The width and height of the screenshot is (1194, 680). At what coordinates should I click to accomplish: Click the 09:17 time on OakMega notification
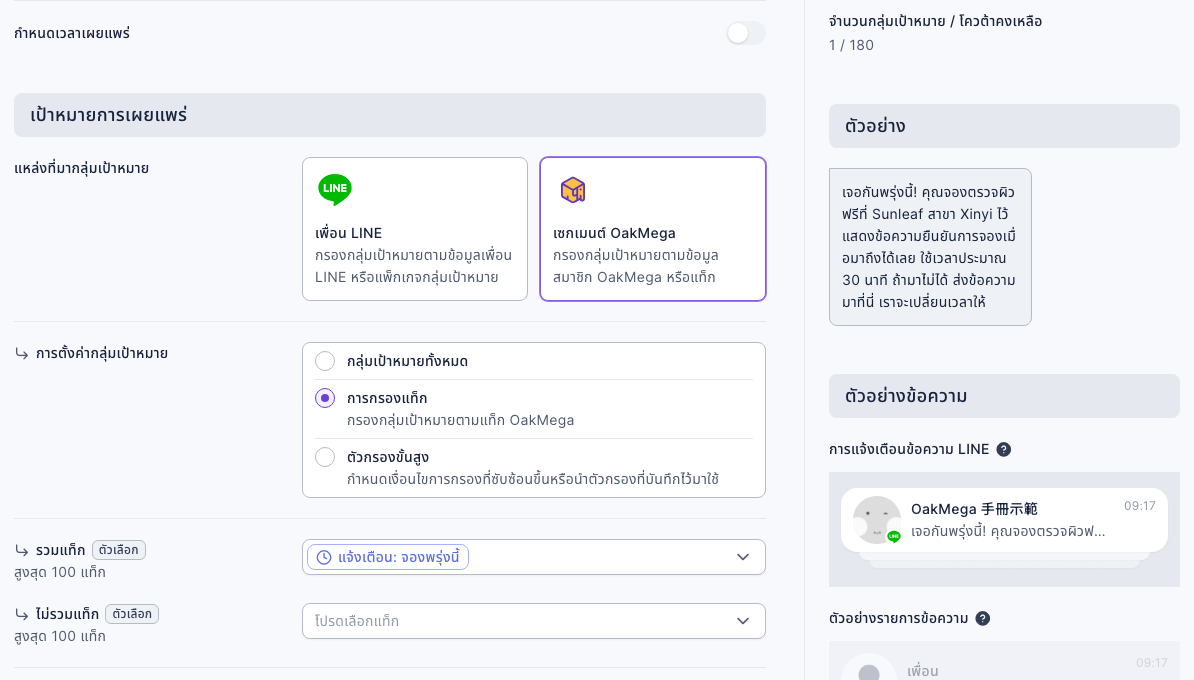(x=1140, y=506)
